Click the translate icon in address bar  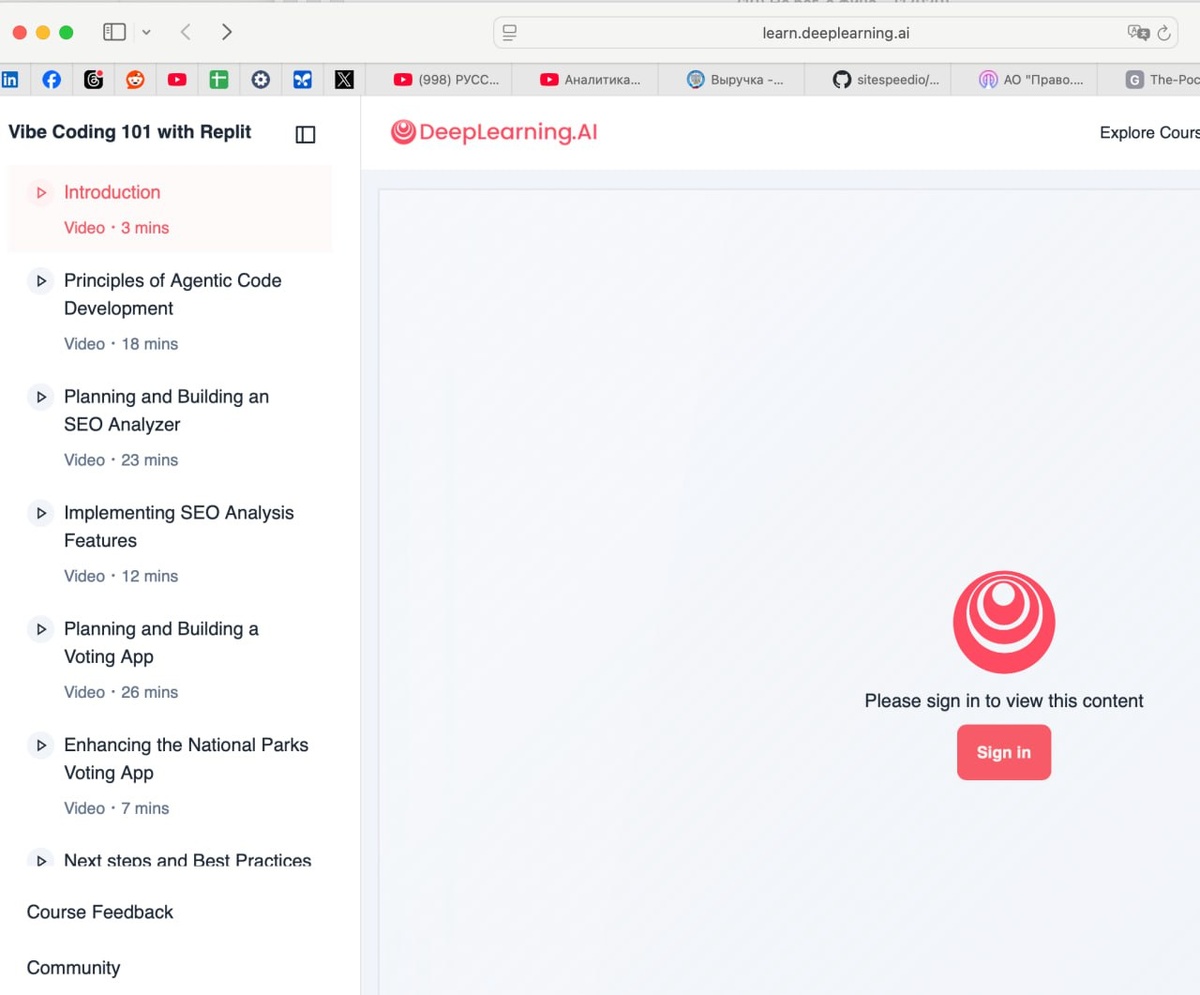pyautogui.click(x=1138, y=33)
